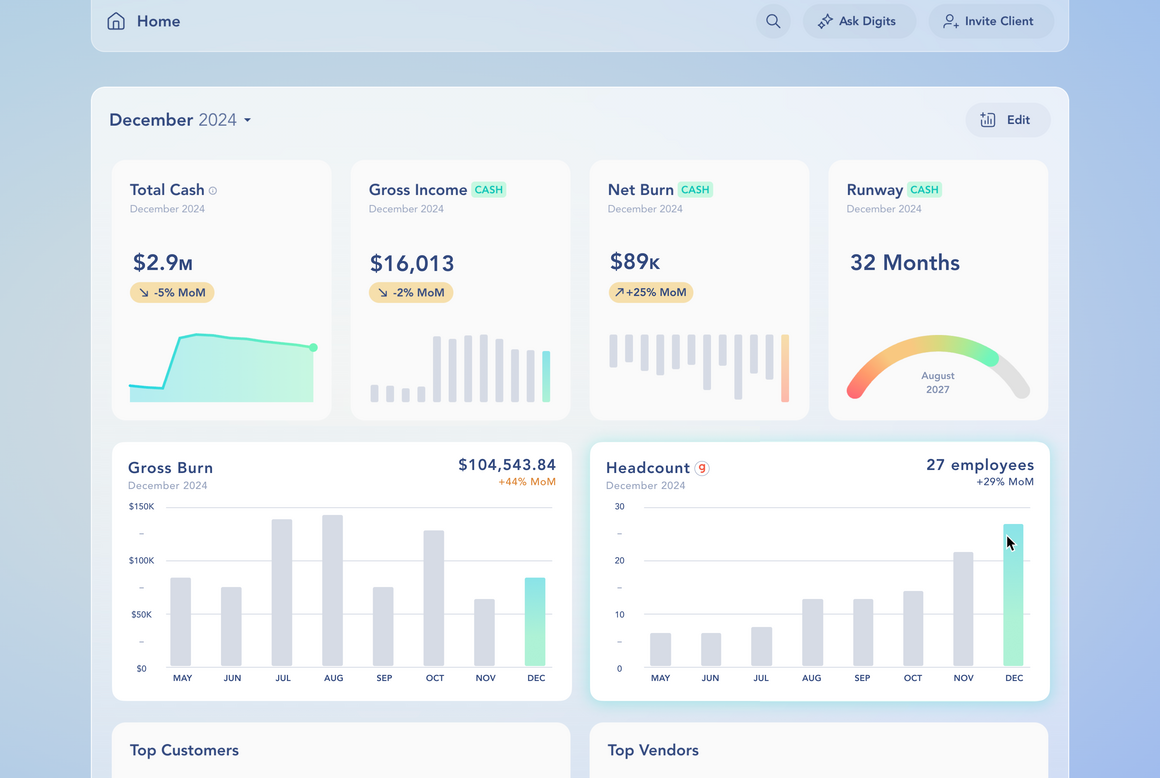Click the Gross Income card title
Screen dimensions: 1160x778
(x=418, y=190)
